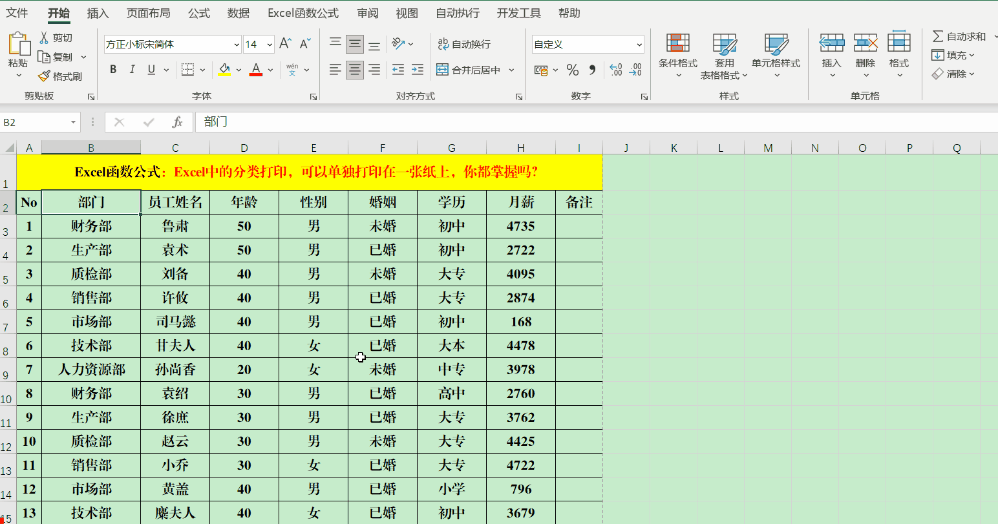Toggle Bold formatting
Screen dimensions: 998x524
coord(113,69)
